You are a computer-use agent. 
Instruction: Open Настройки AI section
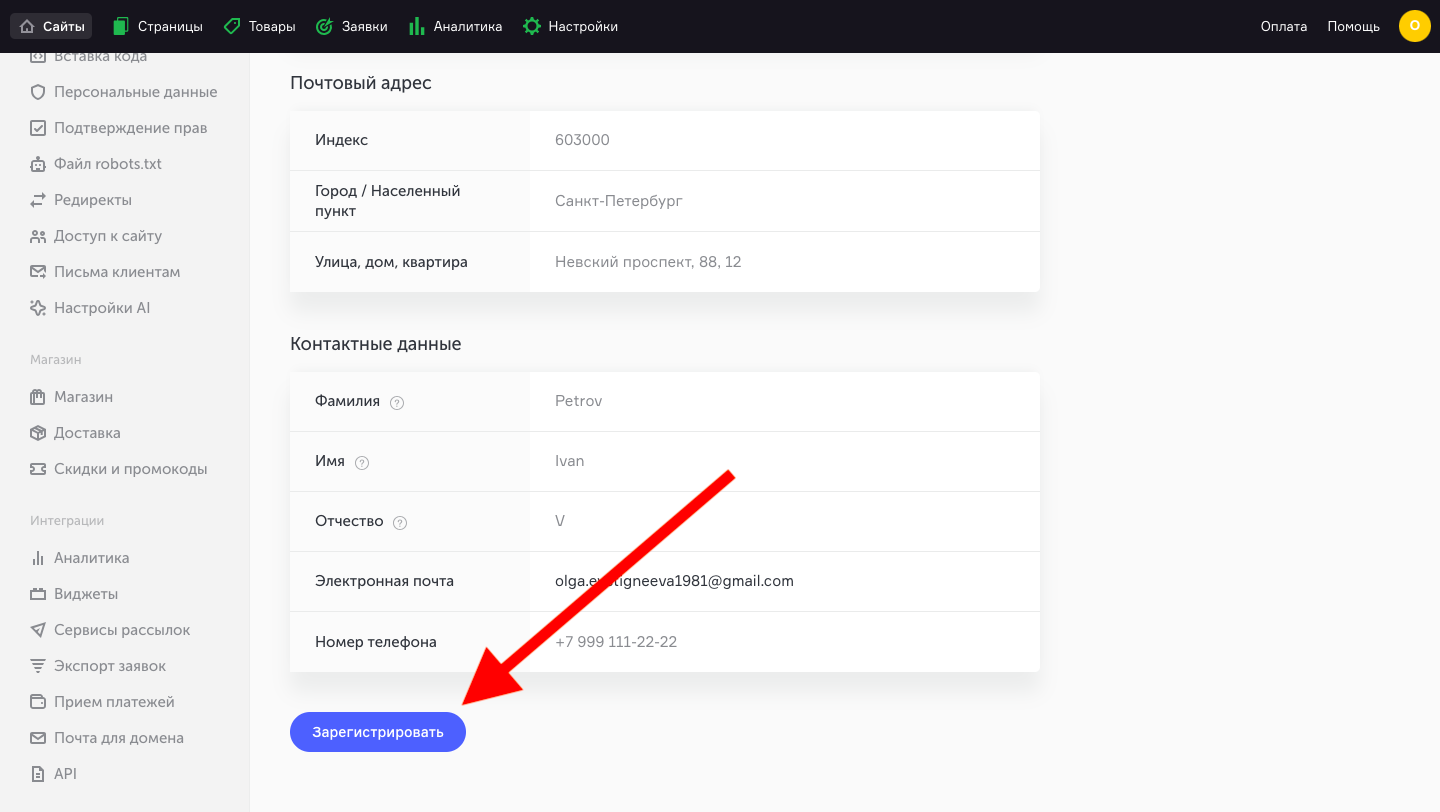(102, 308)
